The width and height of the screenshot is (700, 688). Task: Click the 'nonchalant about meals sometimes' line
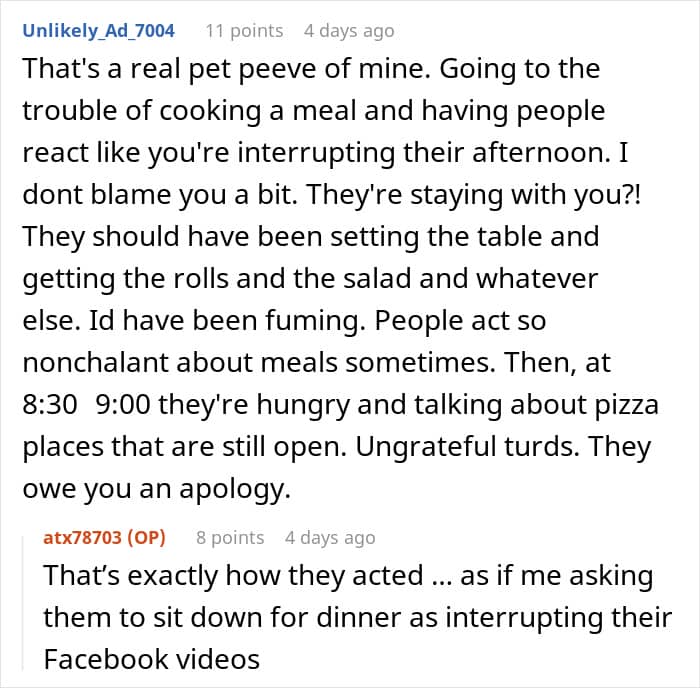pos(259,363)
